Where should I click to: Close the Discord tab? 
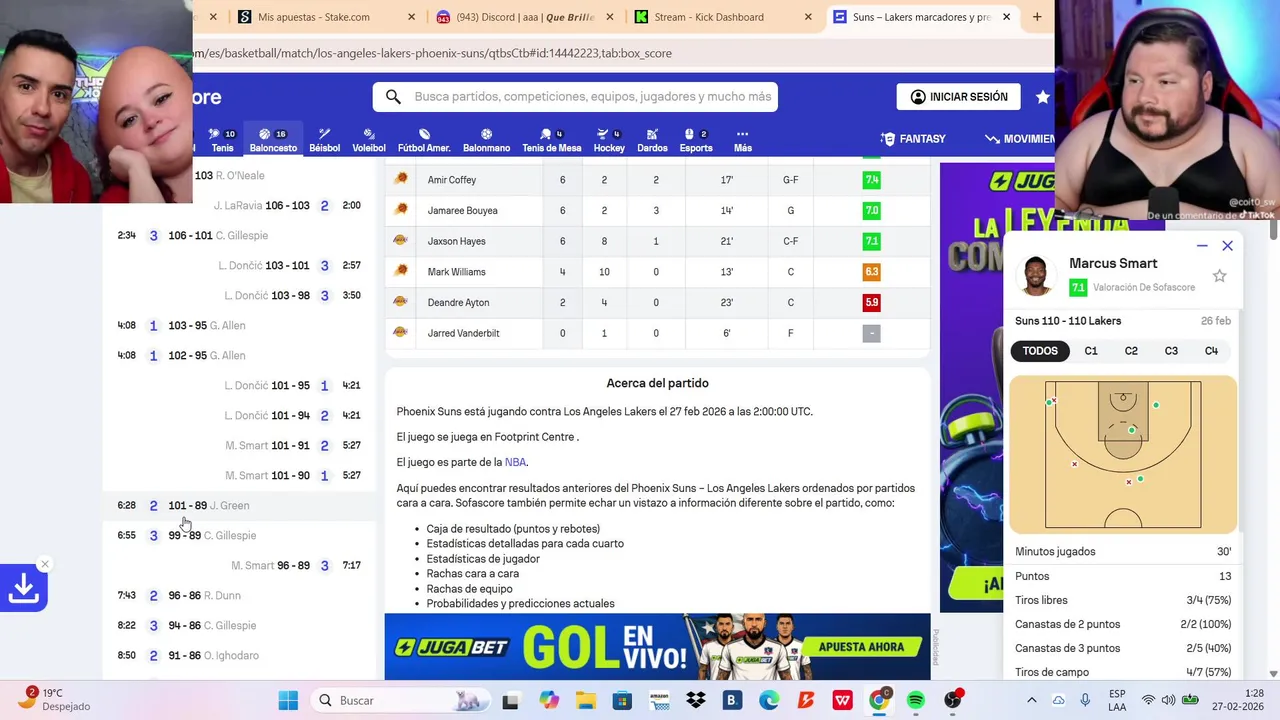tap(611, 17)
